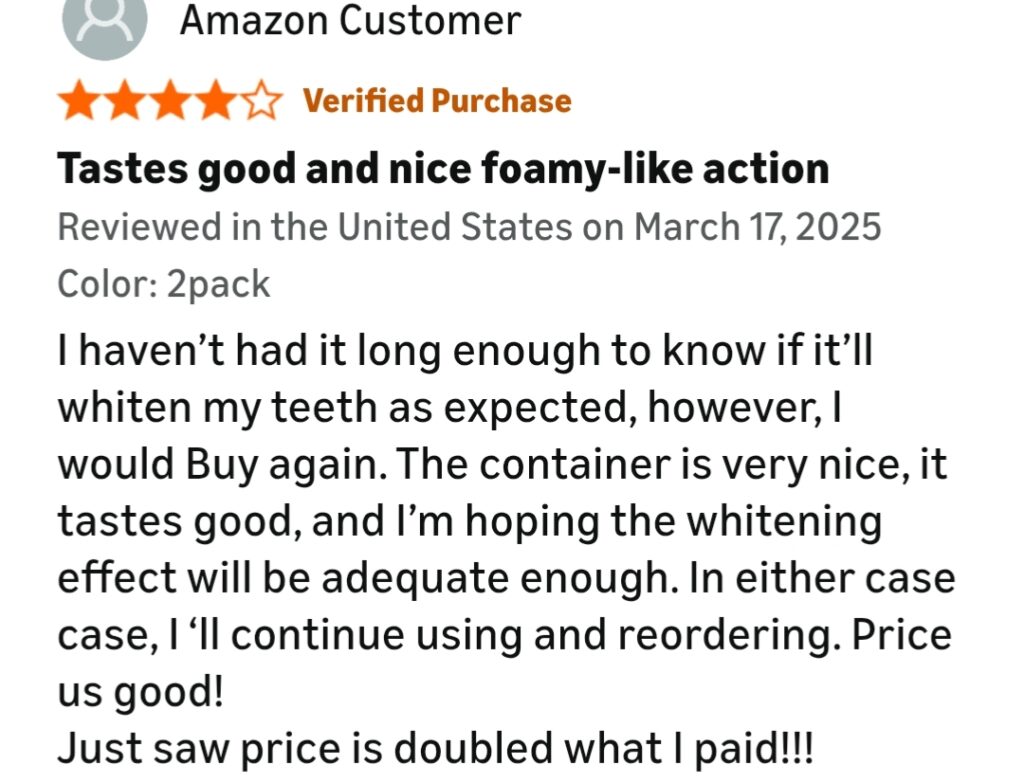Screen dimensions: 1024x783
Task: Click the reviewer's profile avatar icon
Action: coord(105,22)
